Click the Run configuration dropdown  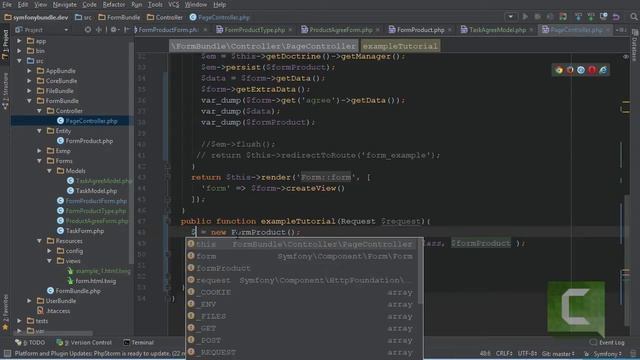[x=510, y=17]
